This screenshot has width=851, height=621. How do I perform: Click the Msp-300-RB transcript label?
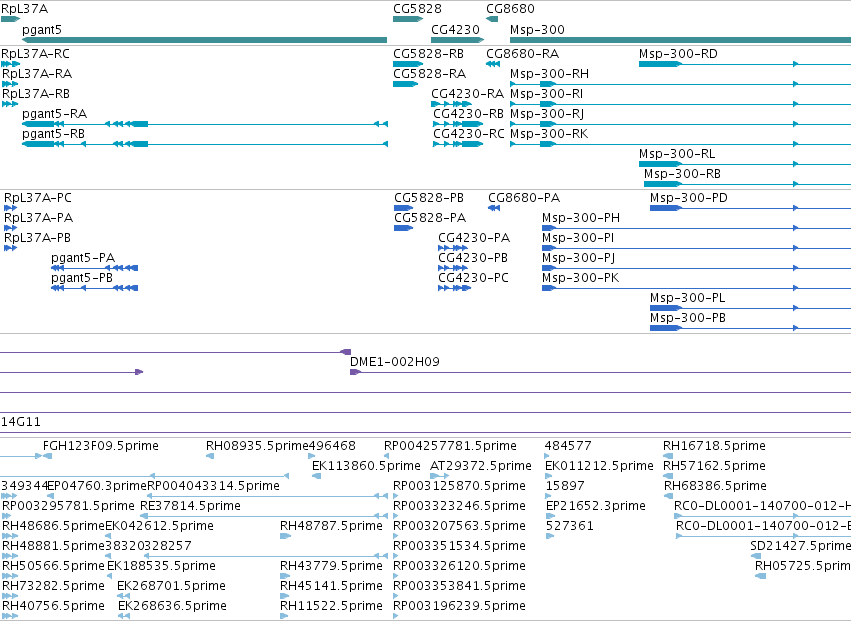coord(682,174)
